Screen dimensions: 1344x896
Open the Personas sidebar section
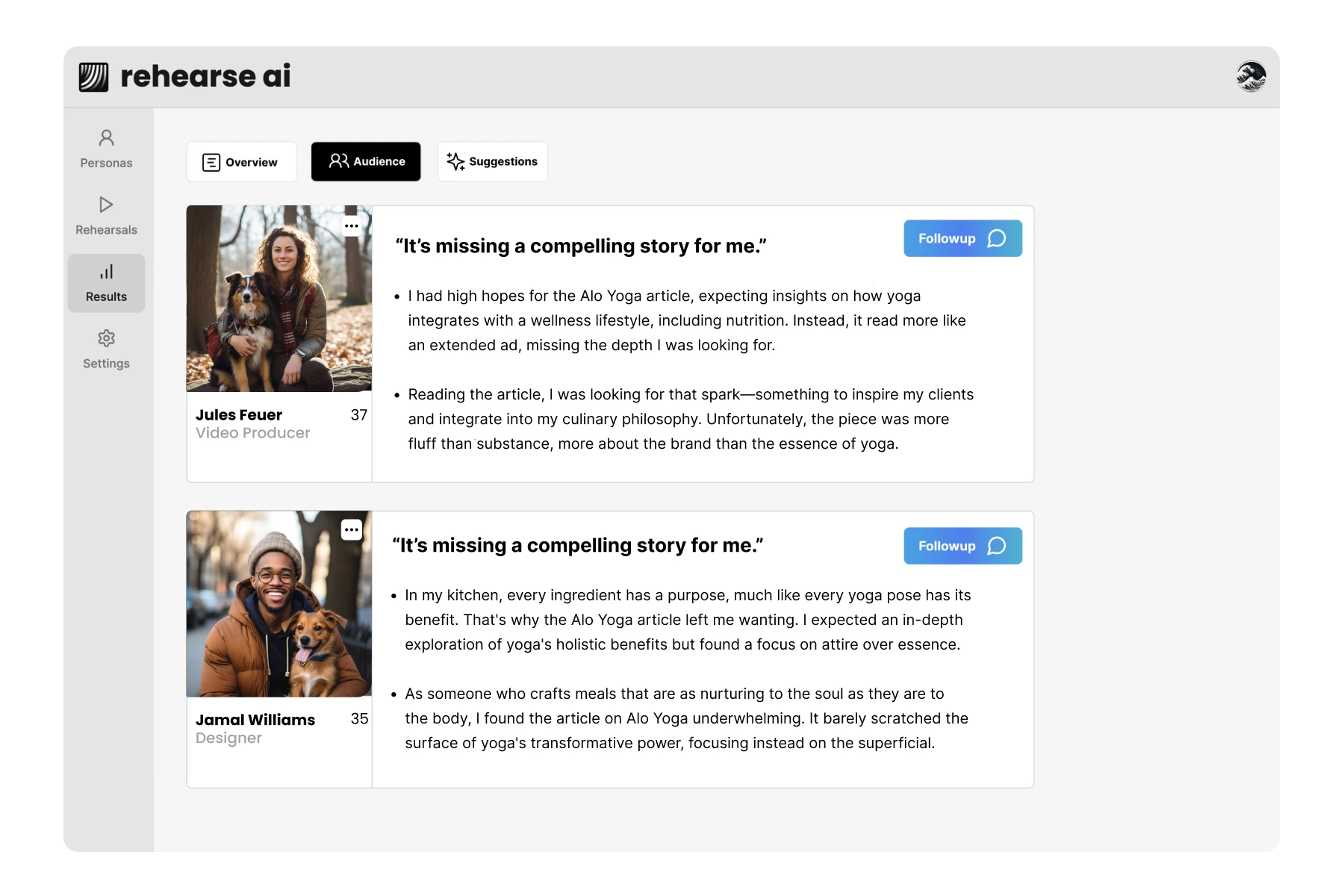click(x=106, y=149)
